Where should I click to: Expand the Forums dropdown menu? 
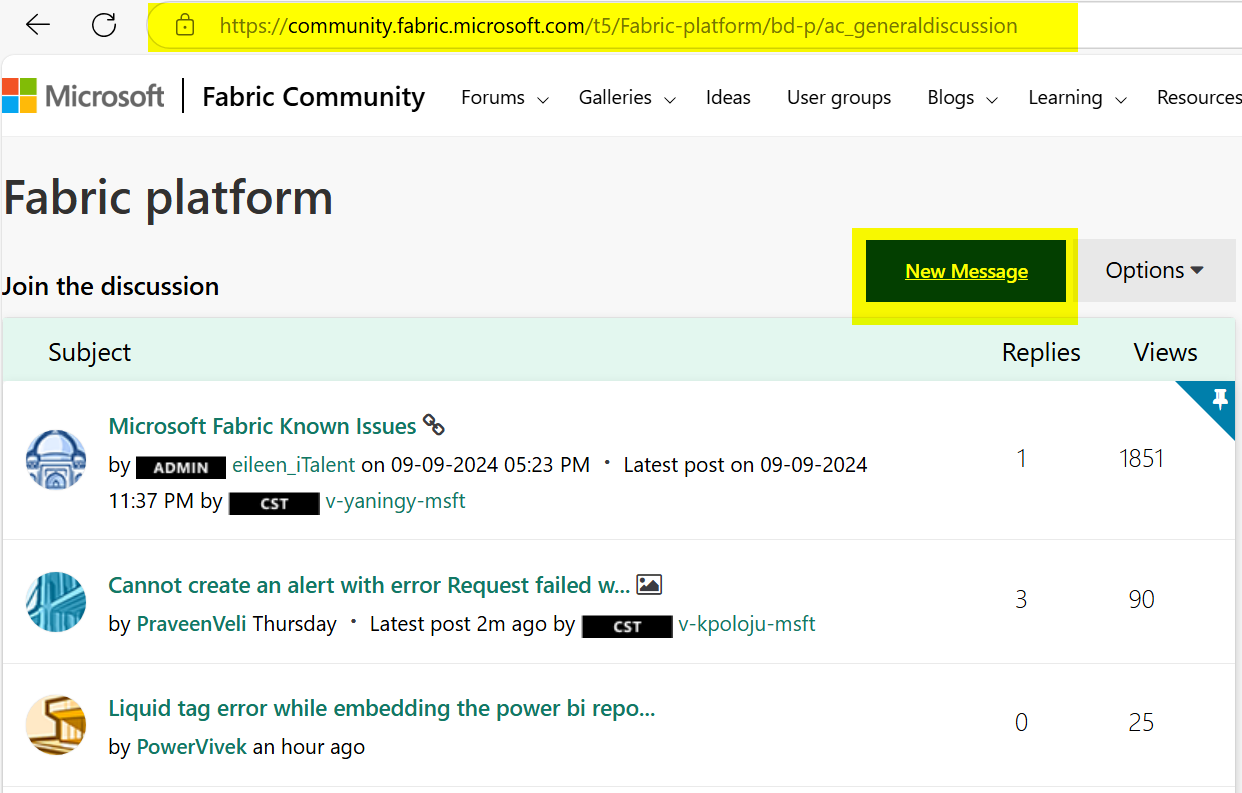pyautogui.click(x=504, y=98)
